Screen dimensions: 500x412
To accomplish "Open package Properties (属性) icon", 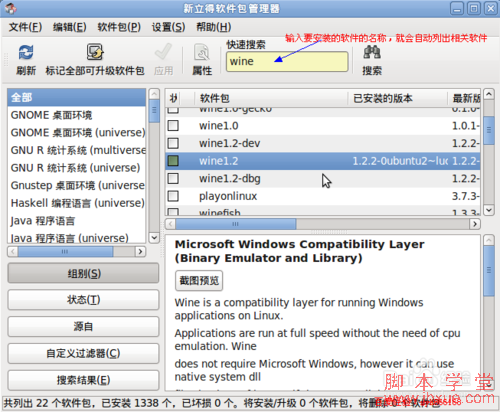I will click(x=202, y=52).
